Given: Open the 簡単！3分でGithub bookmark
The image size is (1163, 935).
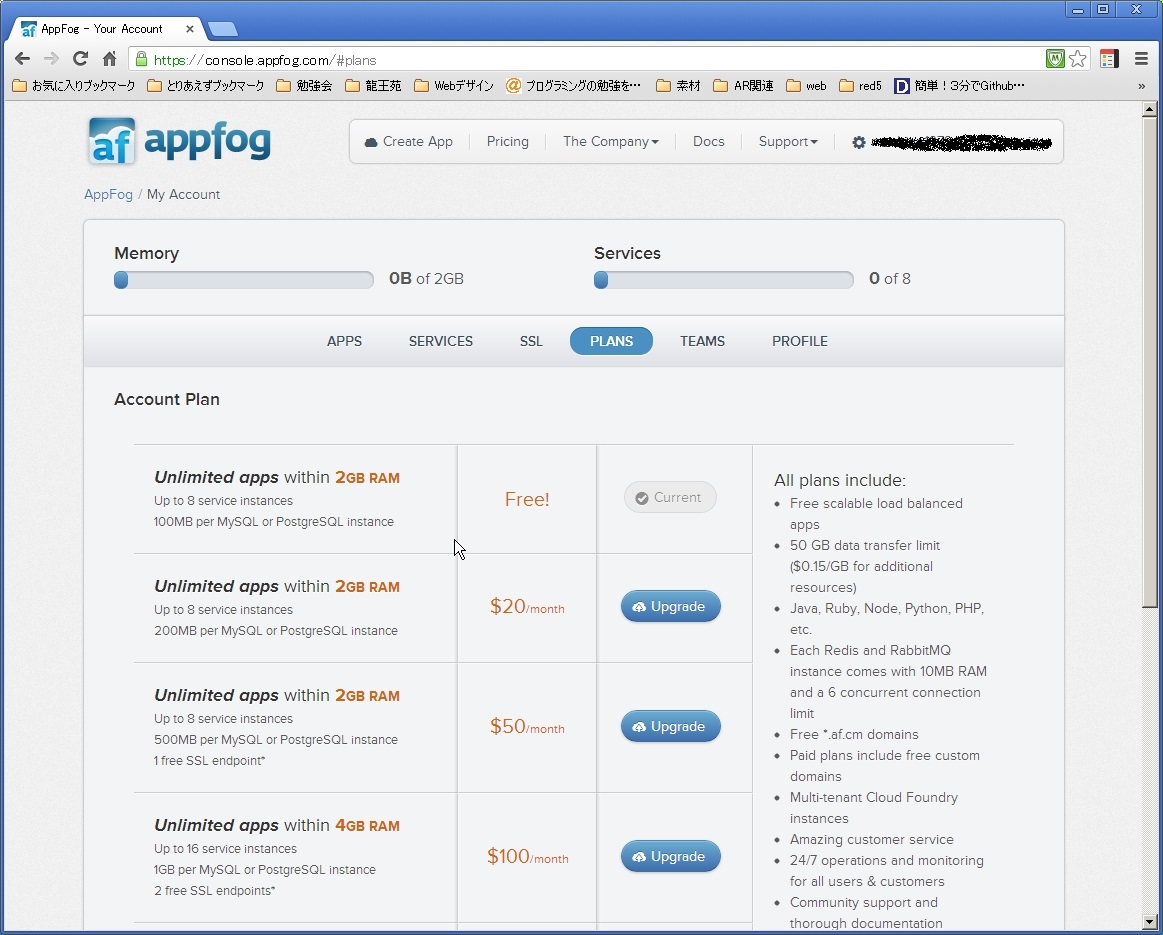Looking at the screenshot, I should pos(960,86).
